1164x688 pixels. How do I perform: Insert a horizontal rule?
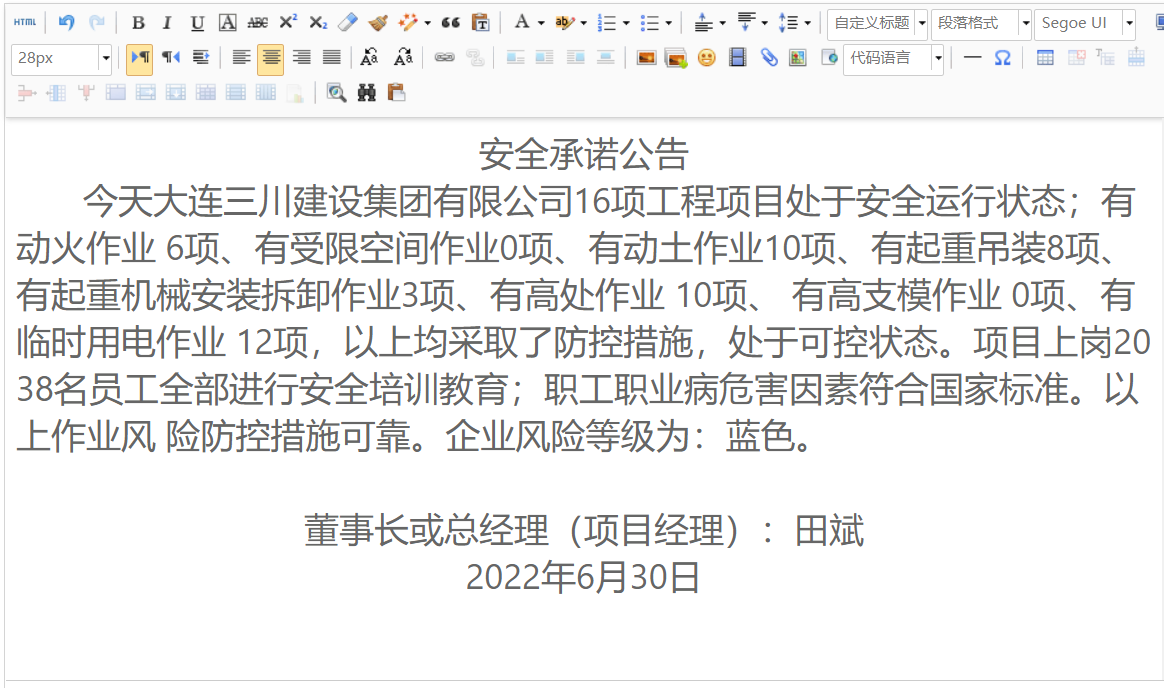point(972,58)
